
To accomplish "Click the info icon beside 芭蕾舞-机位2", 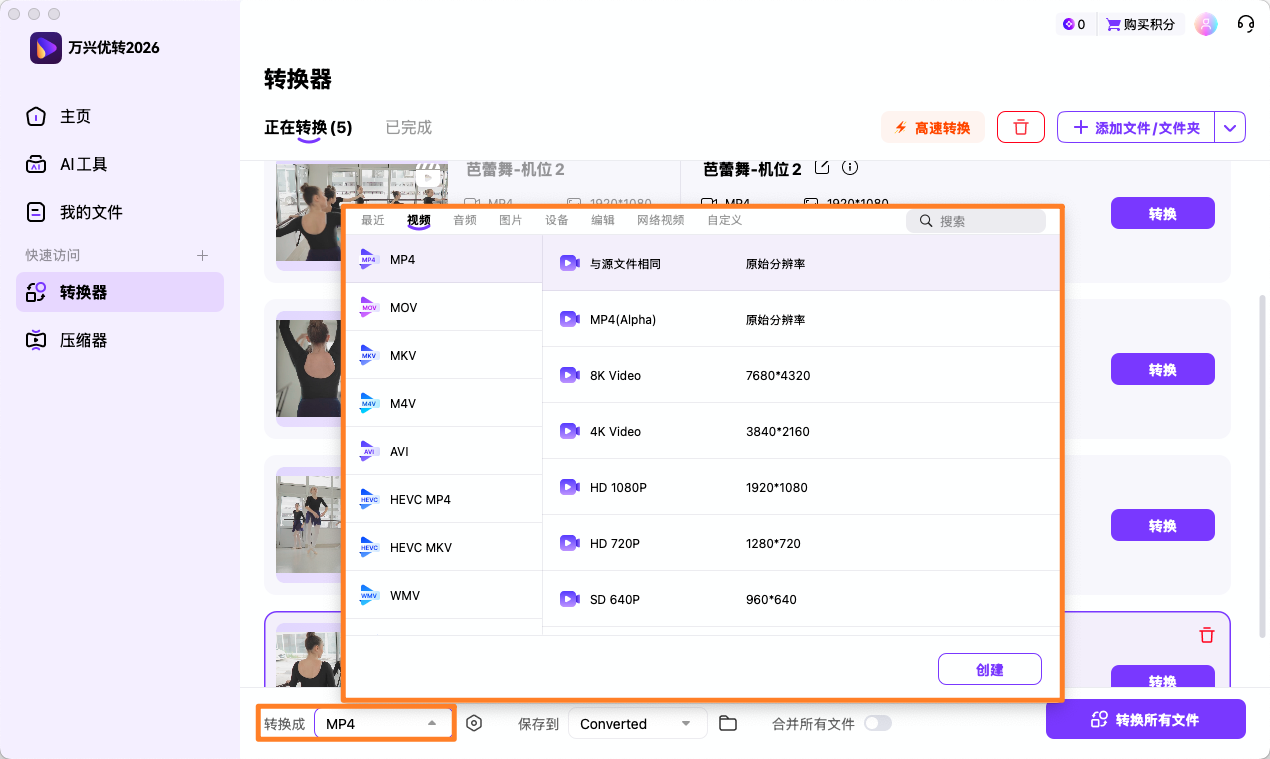I will [849, 168].
